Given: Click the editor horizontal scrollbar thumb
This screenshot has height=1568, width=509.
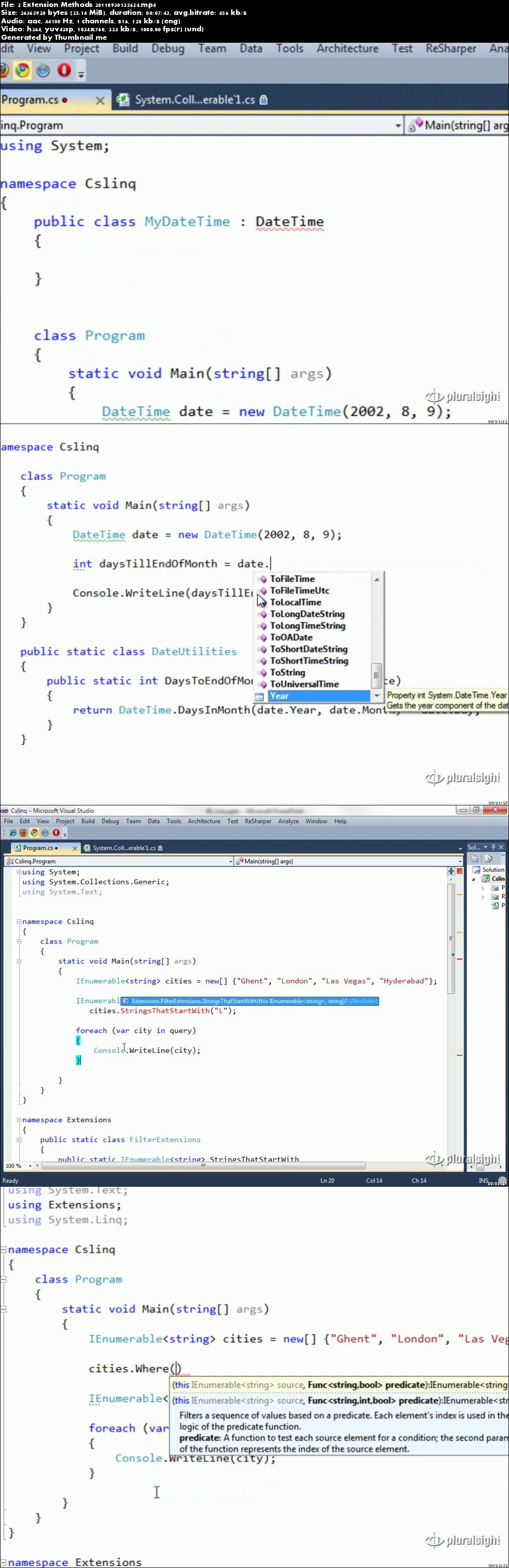Looking at the screenshot, I should click(x=204, y=1166).
